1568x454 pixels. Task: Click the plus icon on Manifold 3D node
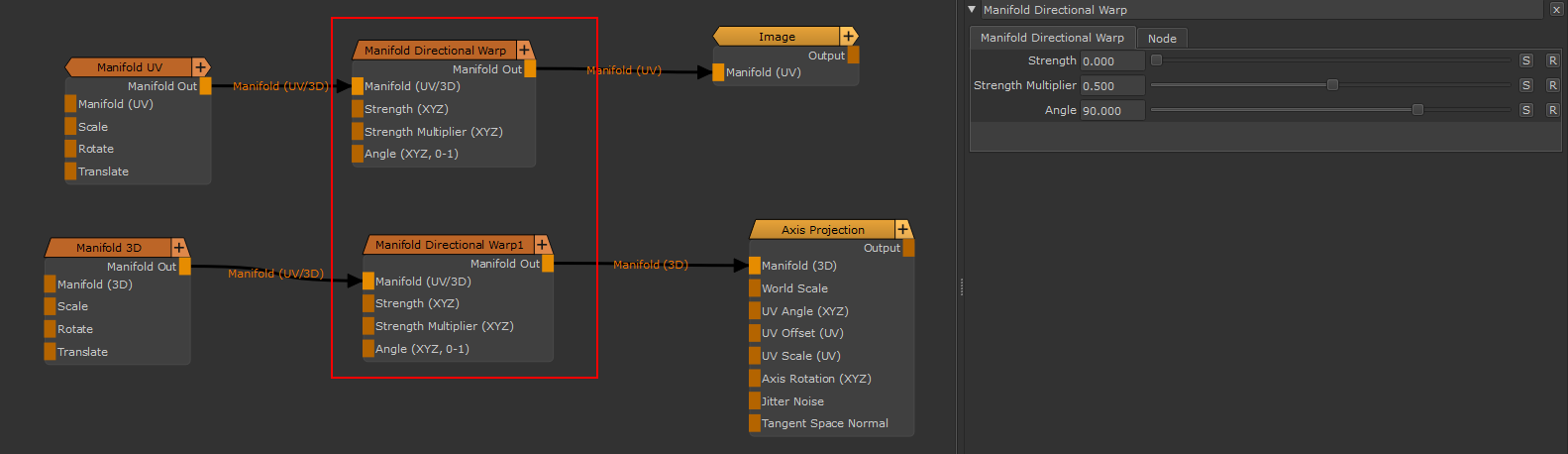(x=179, y=248)
